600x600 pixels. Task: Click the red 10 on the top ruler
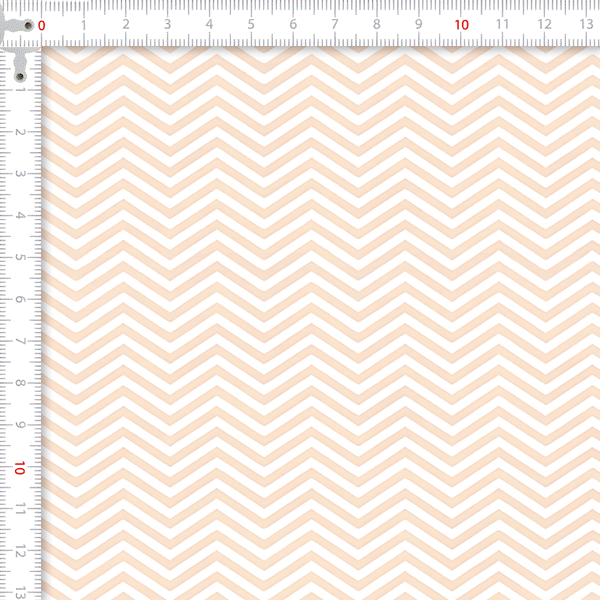(x=461, y=24)
